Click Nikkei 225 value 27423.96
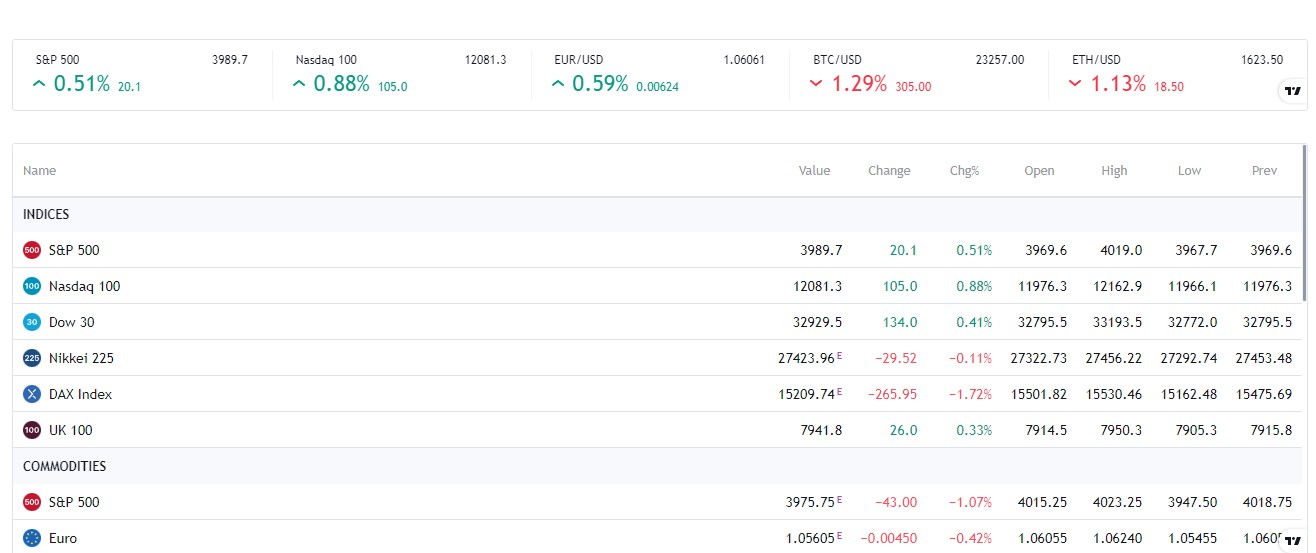This screenshot has height=553, width=1316. click(806, 358)
